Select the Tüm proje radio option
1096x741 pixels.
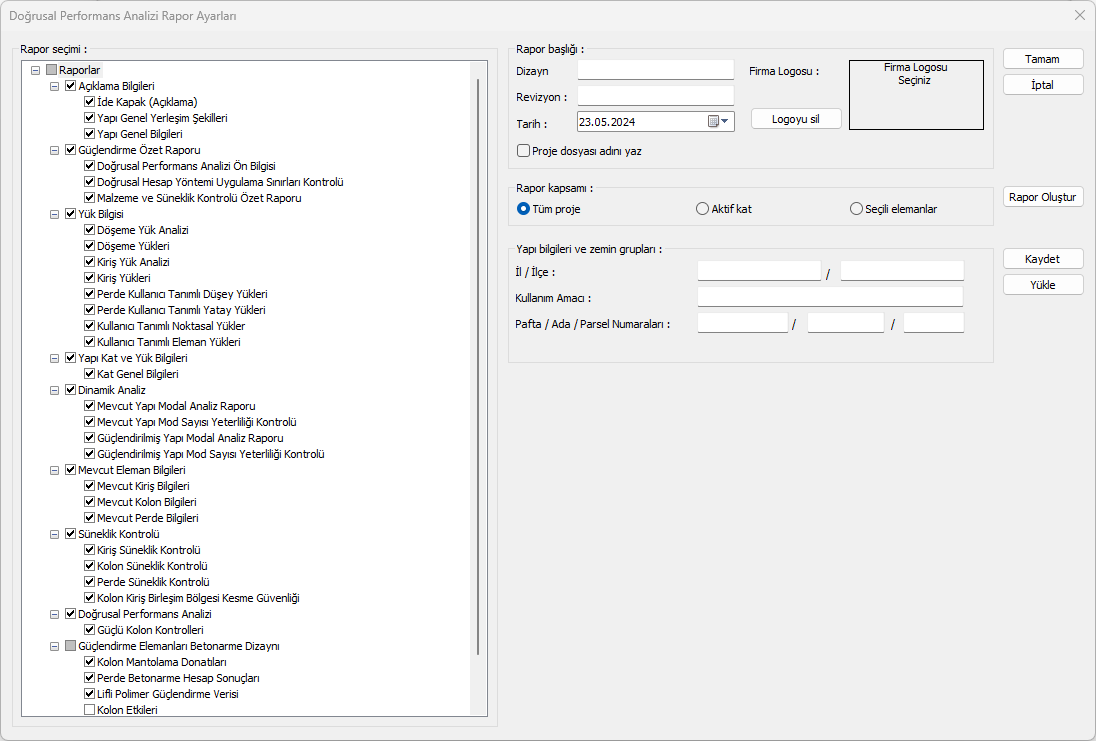523,209
